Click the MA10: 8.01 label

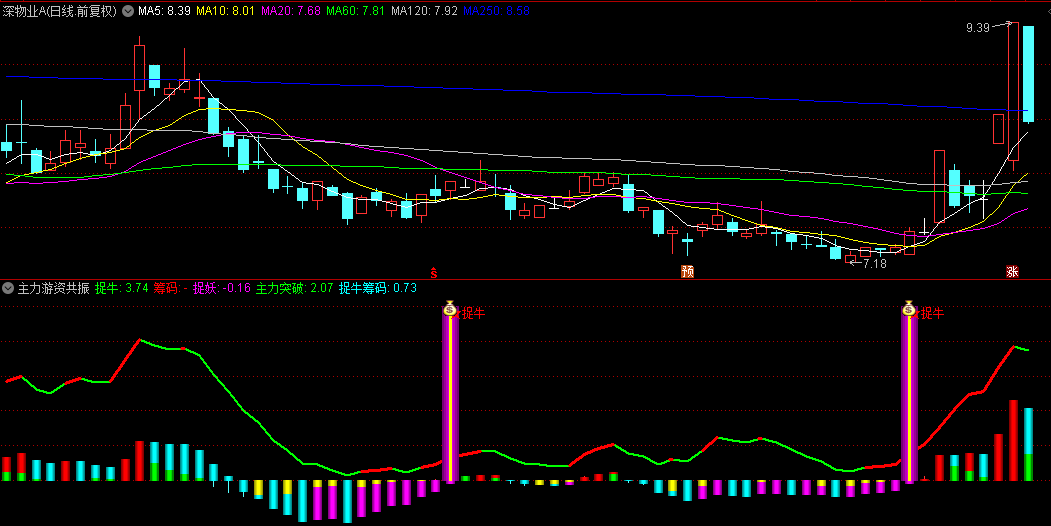[x=225, y=11]
